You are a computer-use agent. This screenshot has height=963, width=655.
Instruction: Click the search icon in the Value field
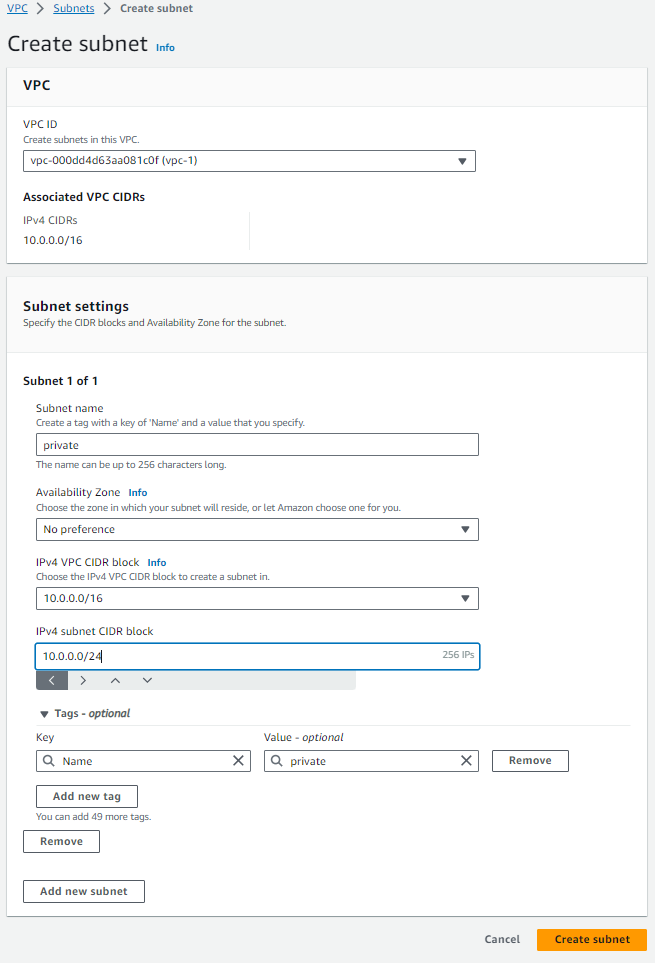(x=277, y=761)
